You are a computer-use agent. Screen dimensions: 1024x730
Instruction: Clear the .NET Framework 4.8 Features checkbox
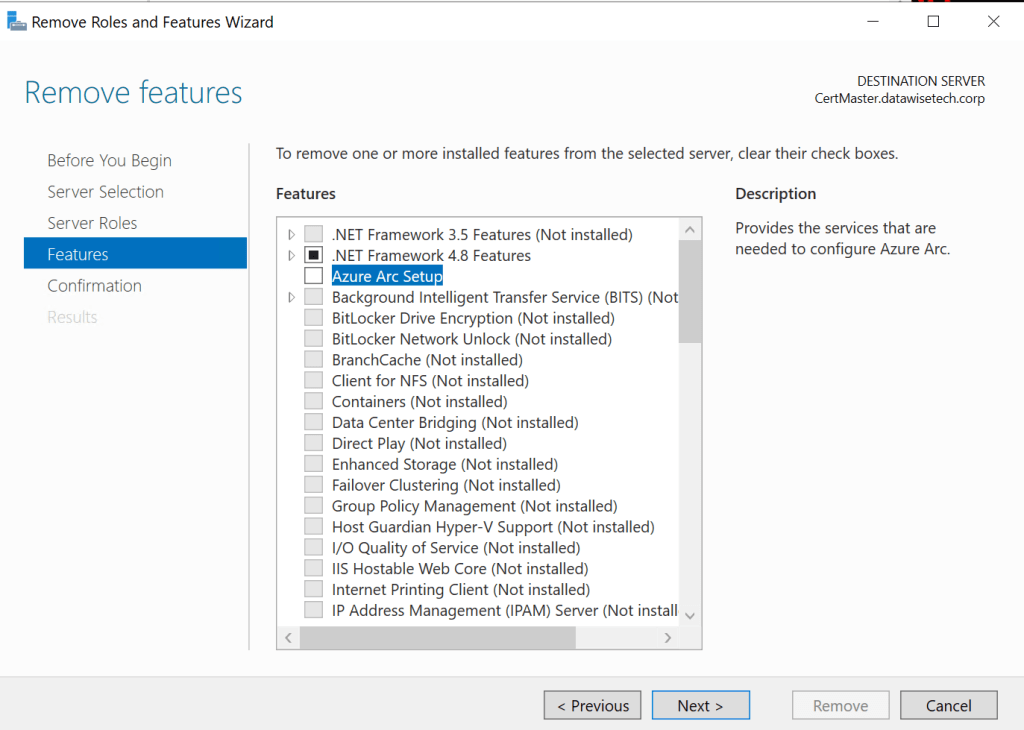tap(313, 255)
